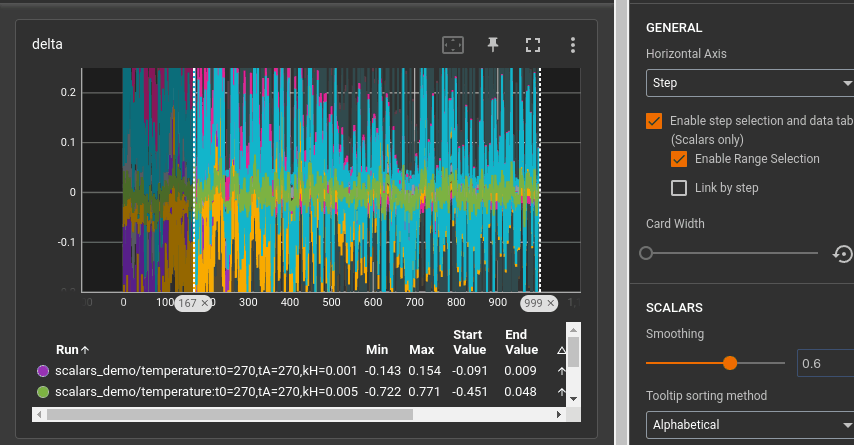This screenshot has height=445, width=854.
Task: Click the Max value 0.771
Action: (424, 392)
